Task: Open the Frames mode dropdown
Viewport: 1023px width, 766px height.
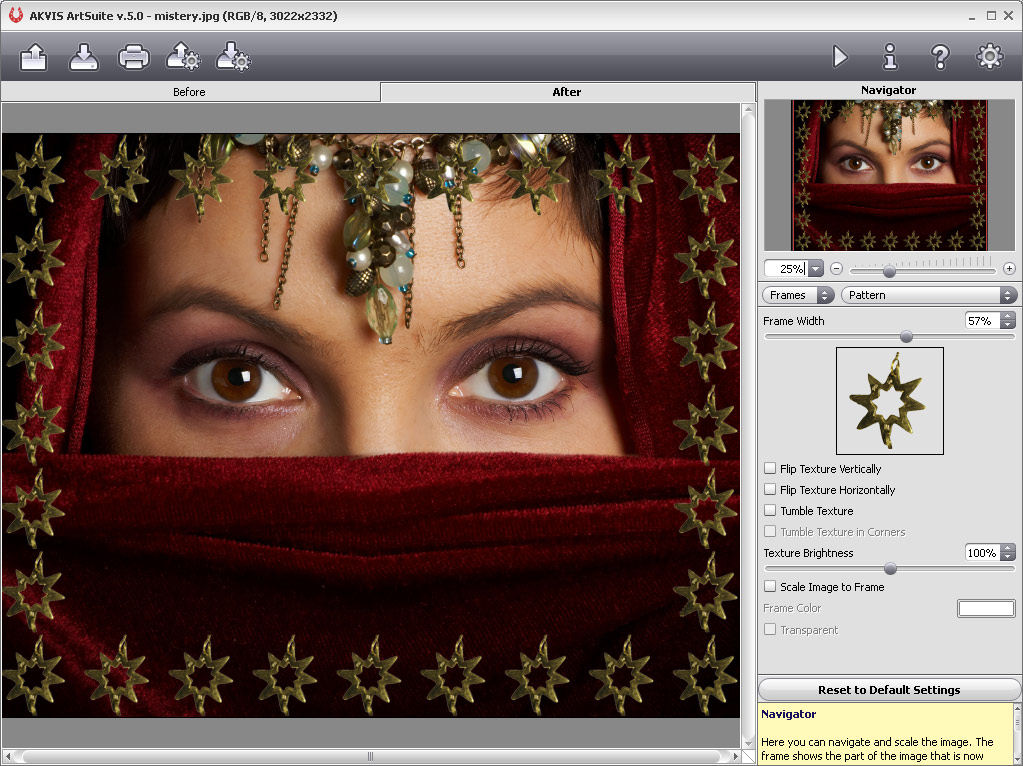Action: (x=798, y=295)
